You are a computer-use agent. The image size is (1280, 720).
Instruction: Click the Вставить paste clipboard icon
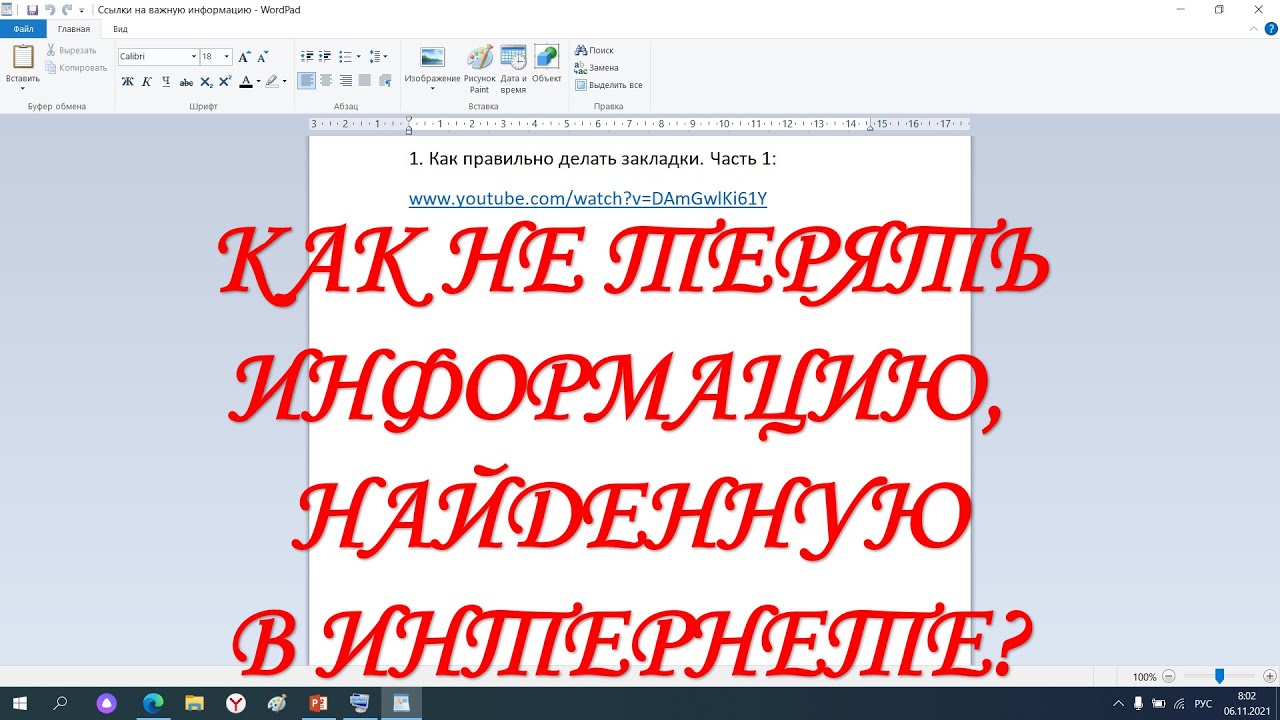pos(22,57)
